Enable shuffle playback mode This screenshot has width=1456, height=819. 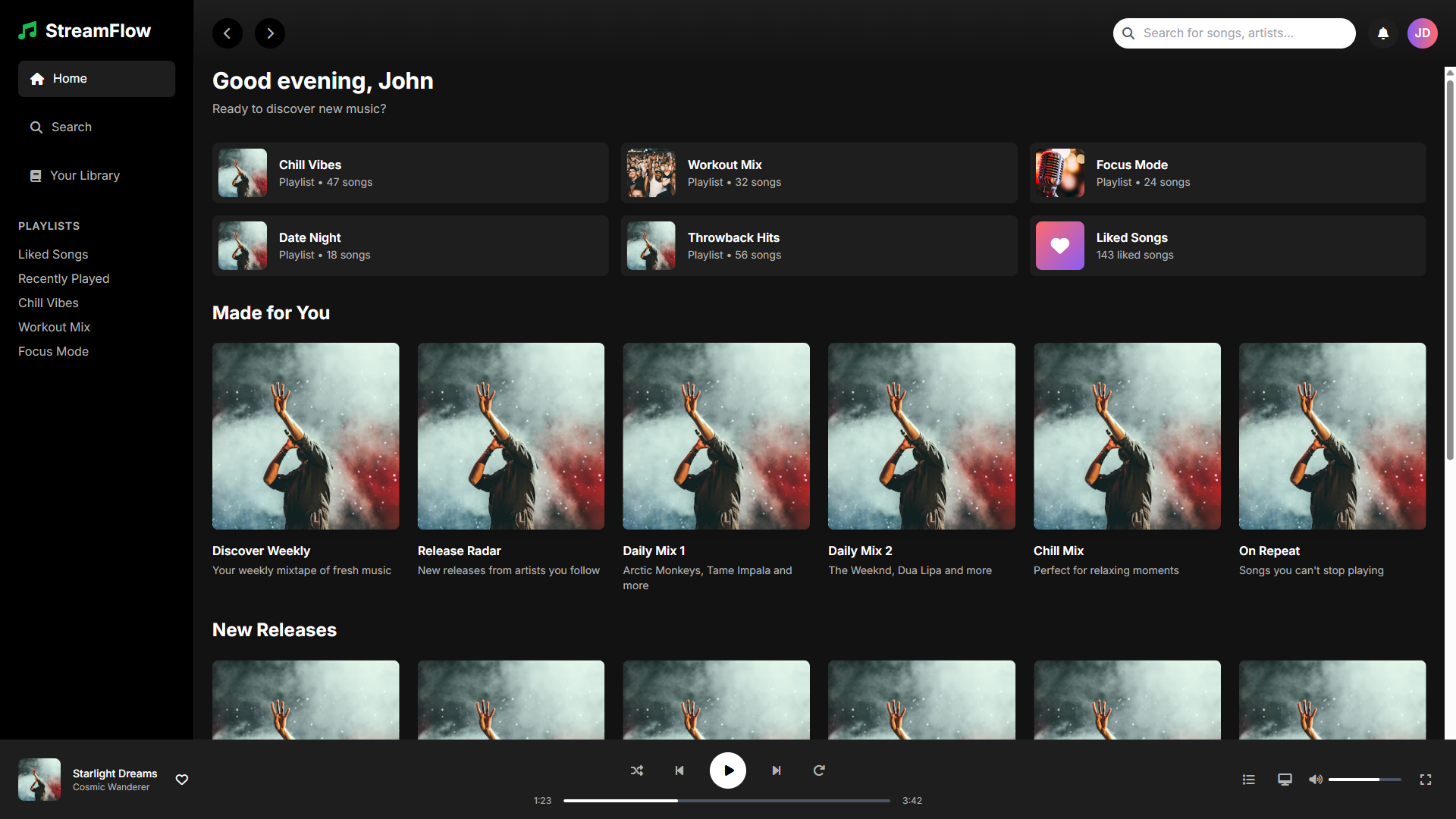point(637,770)
